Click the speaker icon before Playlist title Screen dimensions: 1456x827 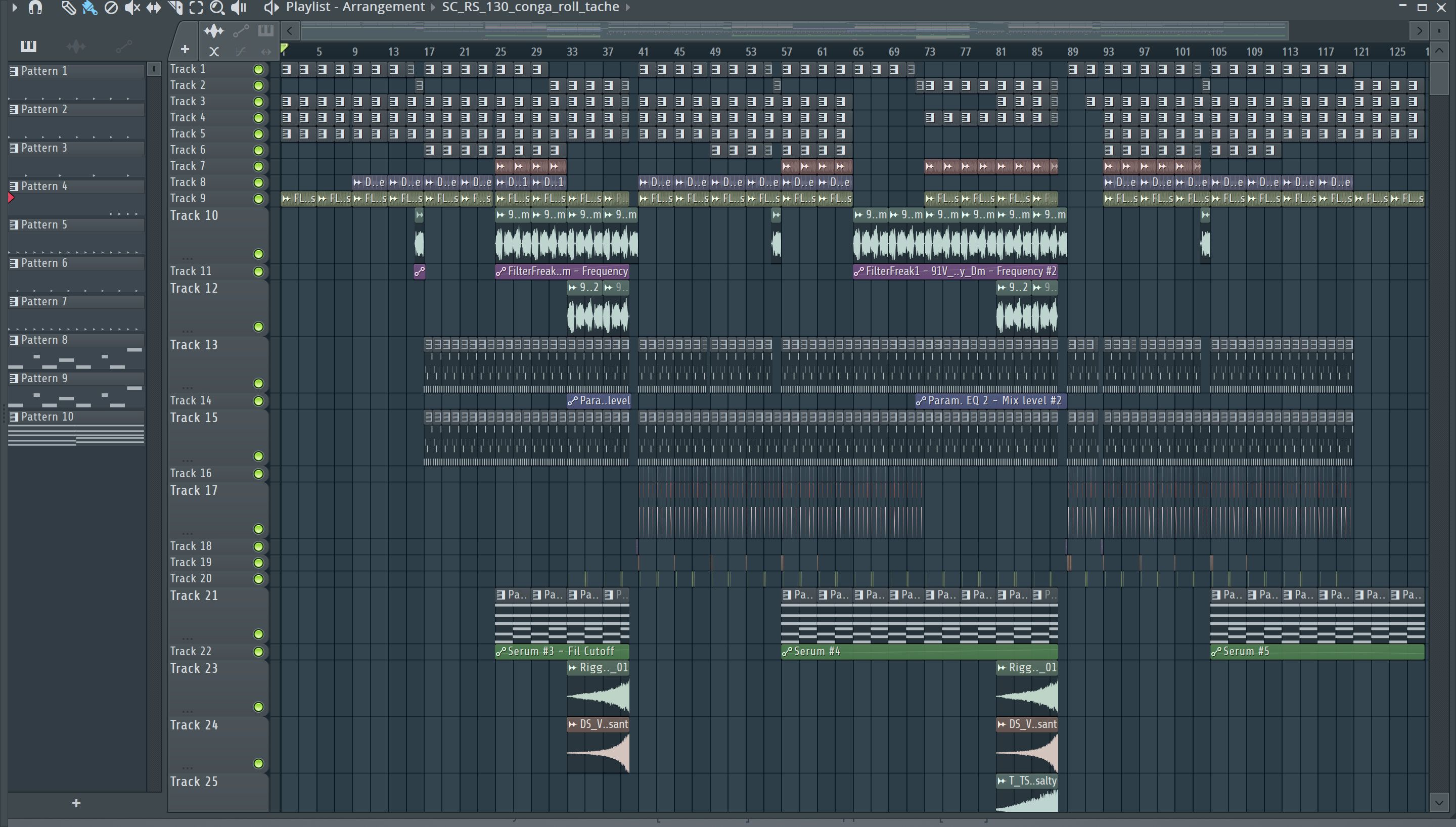coord(271,8)
